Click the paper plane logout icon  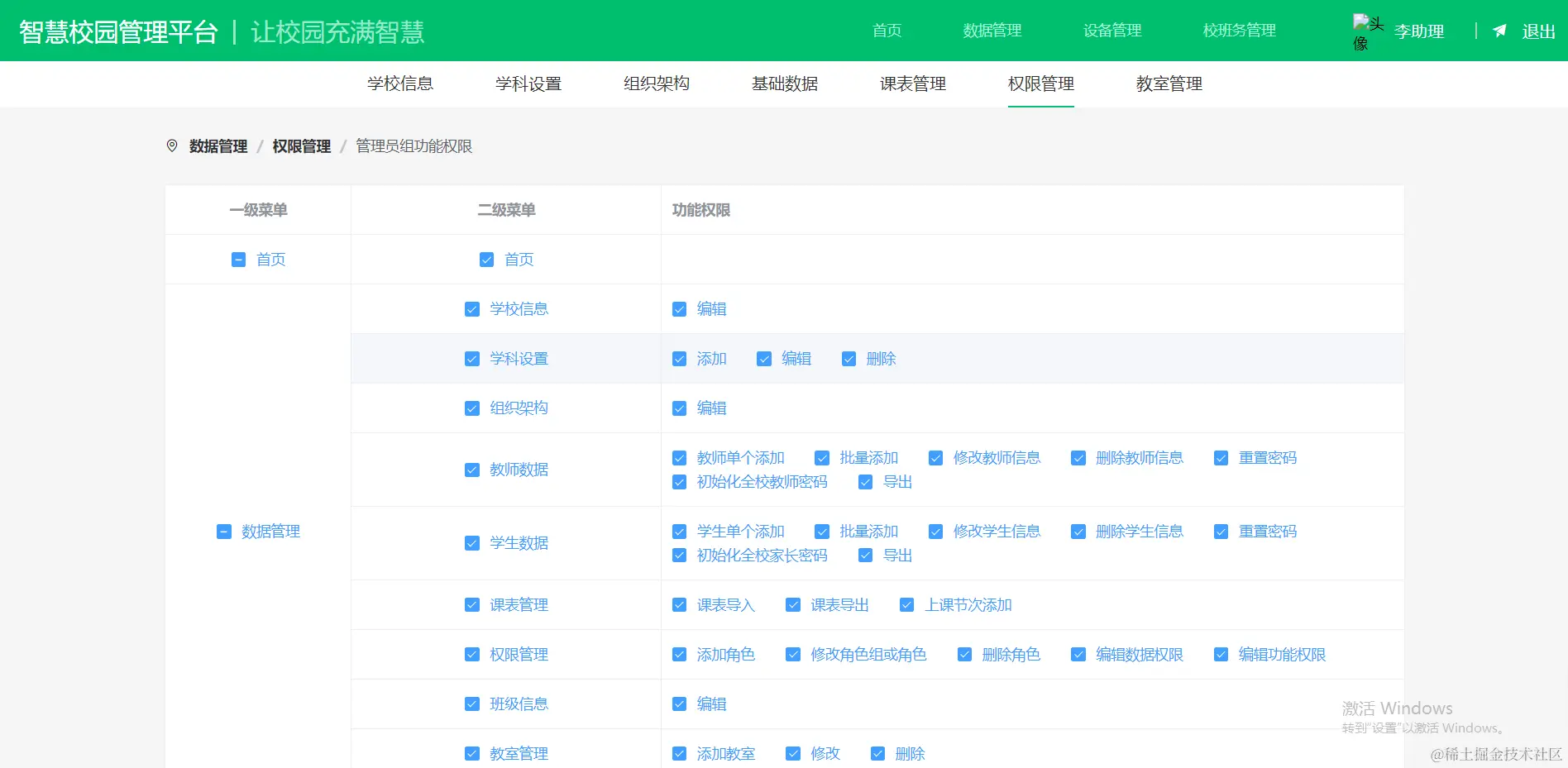point(1499,31)
